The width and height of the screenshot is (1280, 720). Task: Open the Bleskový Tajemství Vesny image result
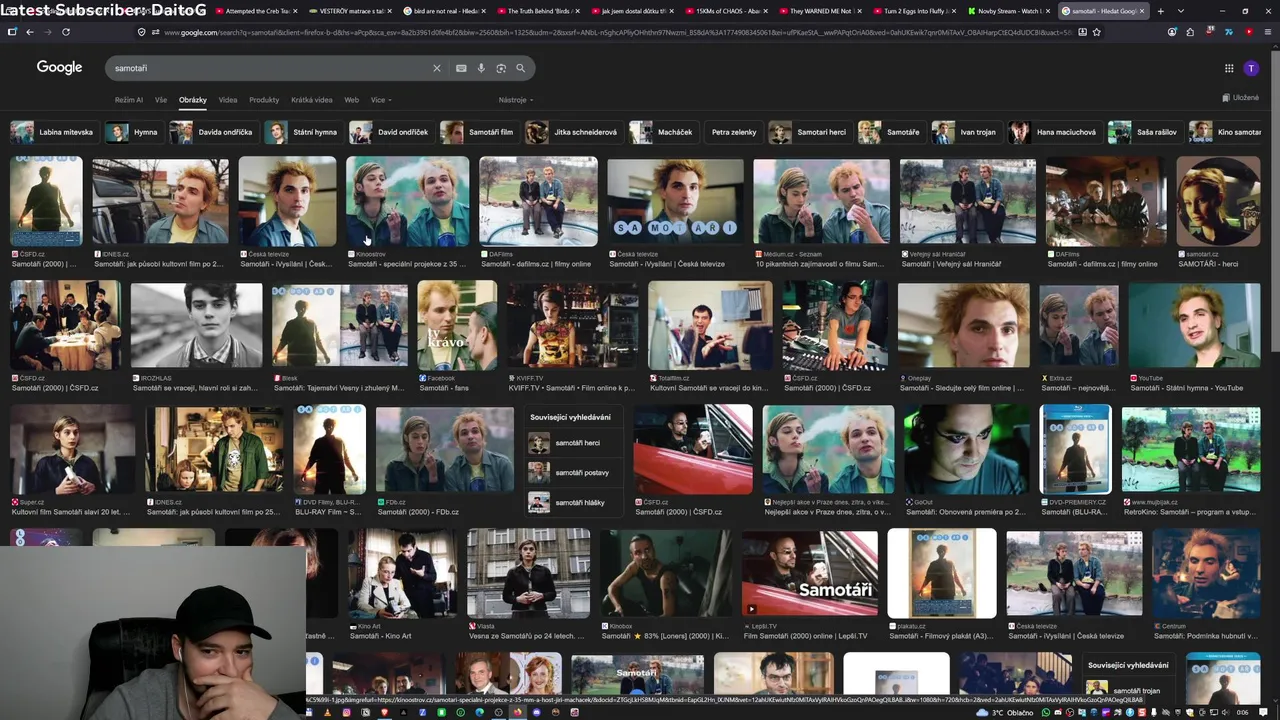[339, 326]
